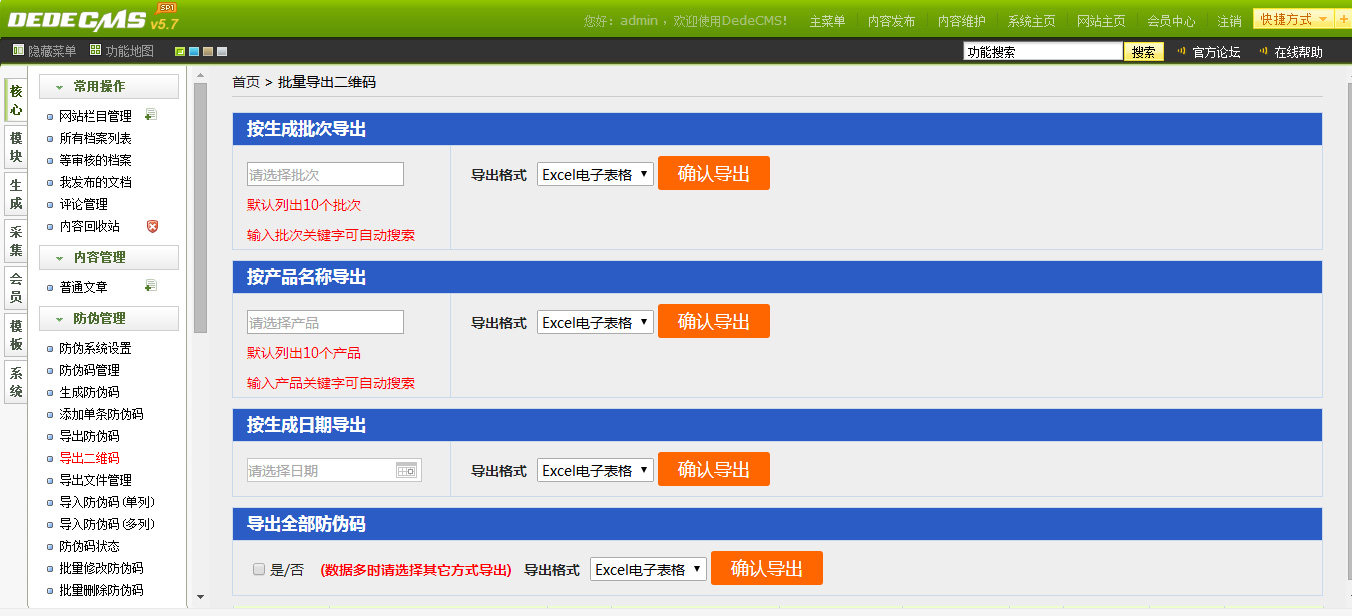Click the 首页 breadcrumb link
Viewport: 1352px width, 616px height.
click(x=246, y=82)
